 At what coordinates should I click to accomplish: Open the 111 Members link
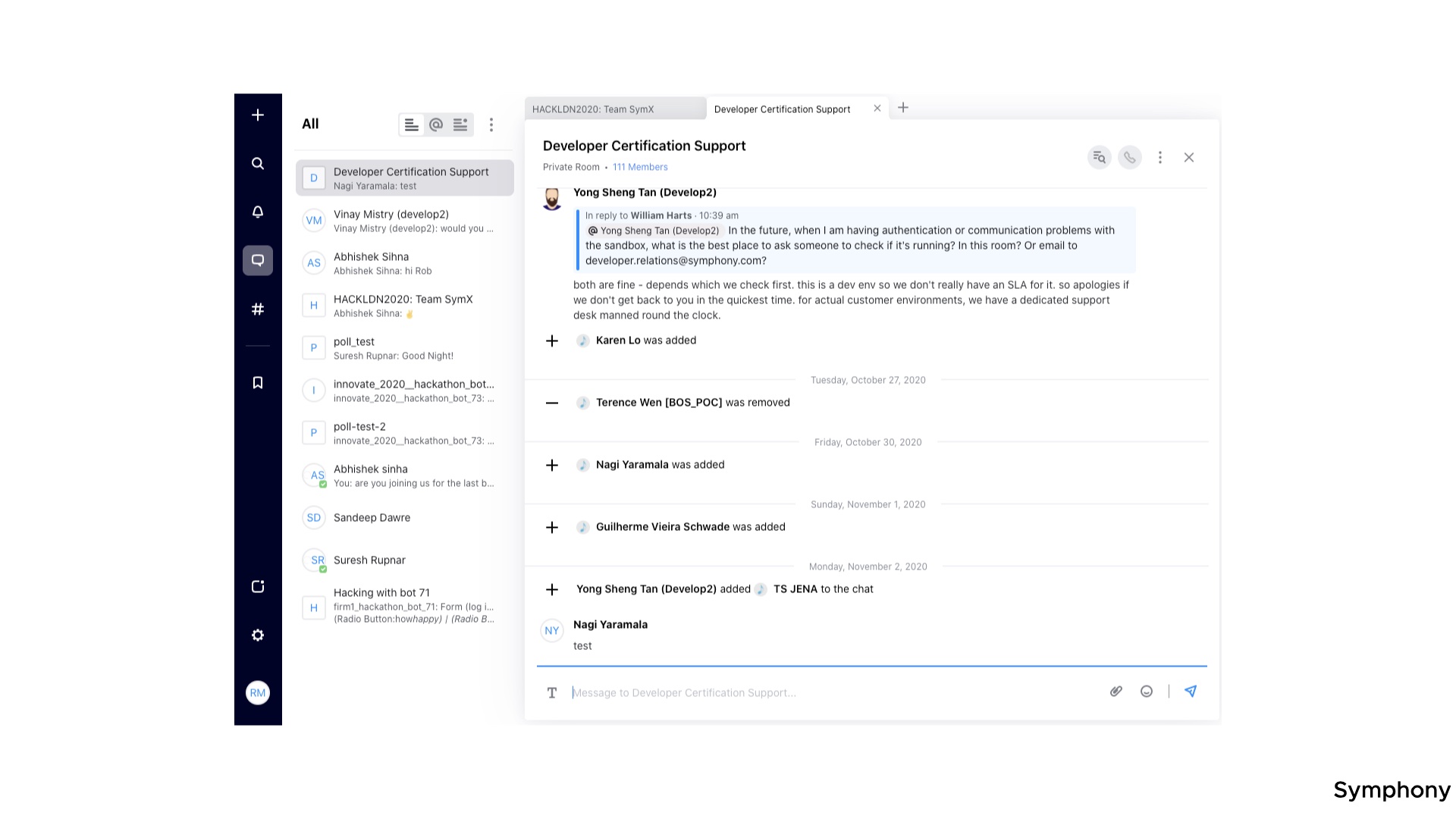click(640, 167)
